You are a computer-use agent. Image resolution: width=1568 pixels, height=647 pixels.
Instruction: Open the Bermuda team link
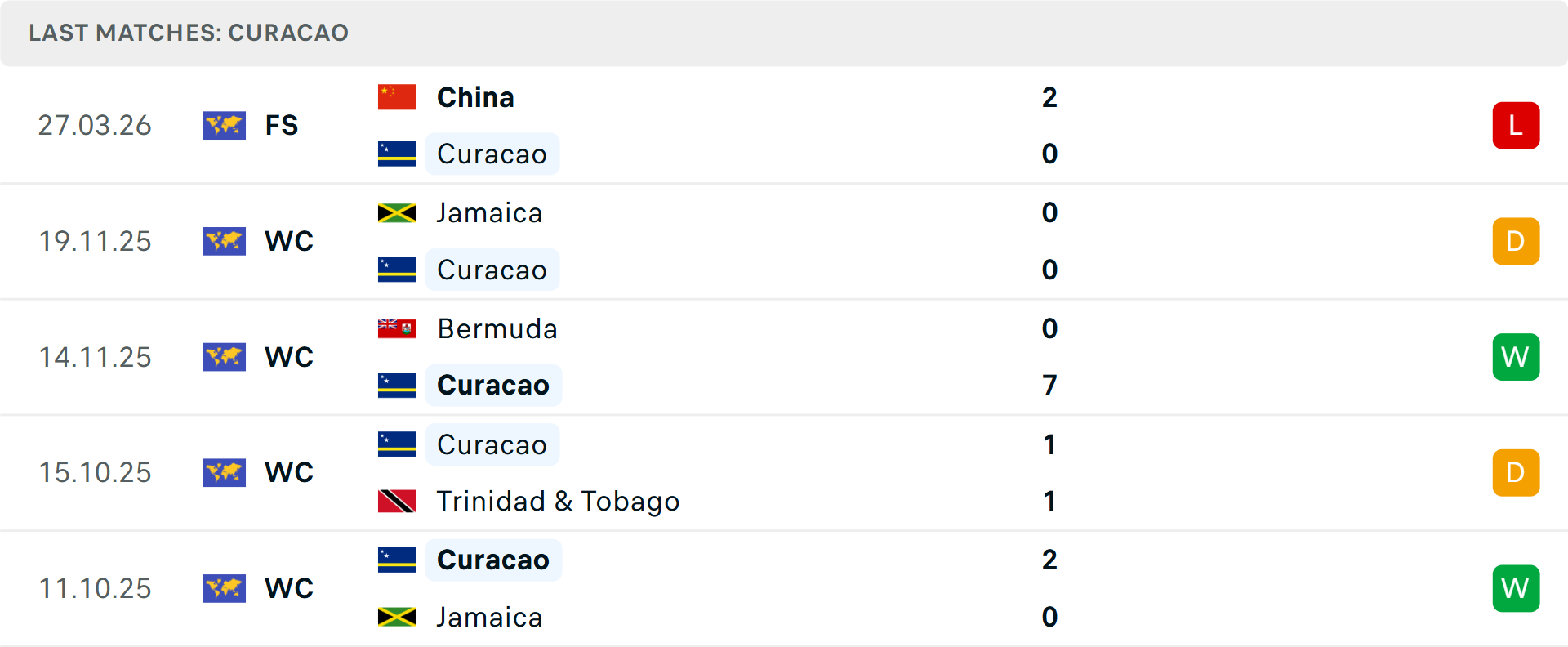(x=497, y=328)
